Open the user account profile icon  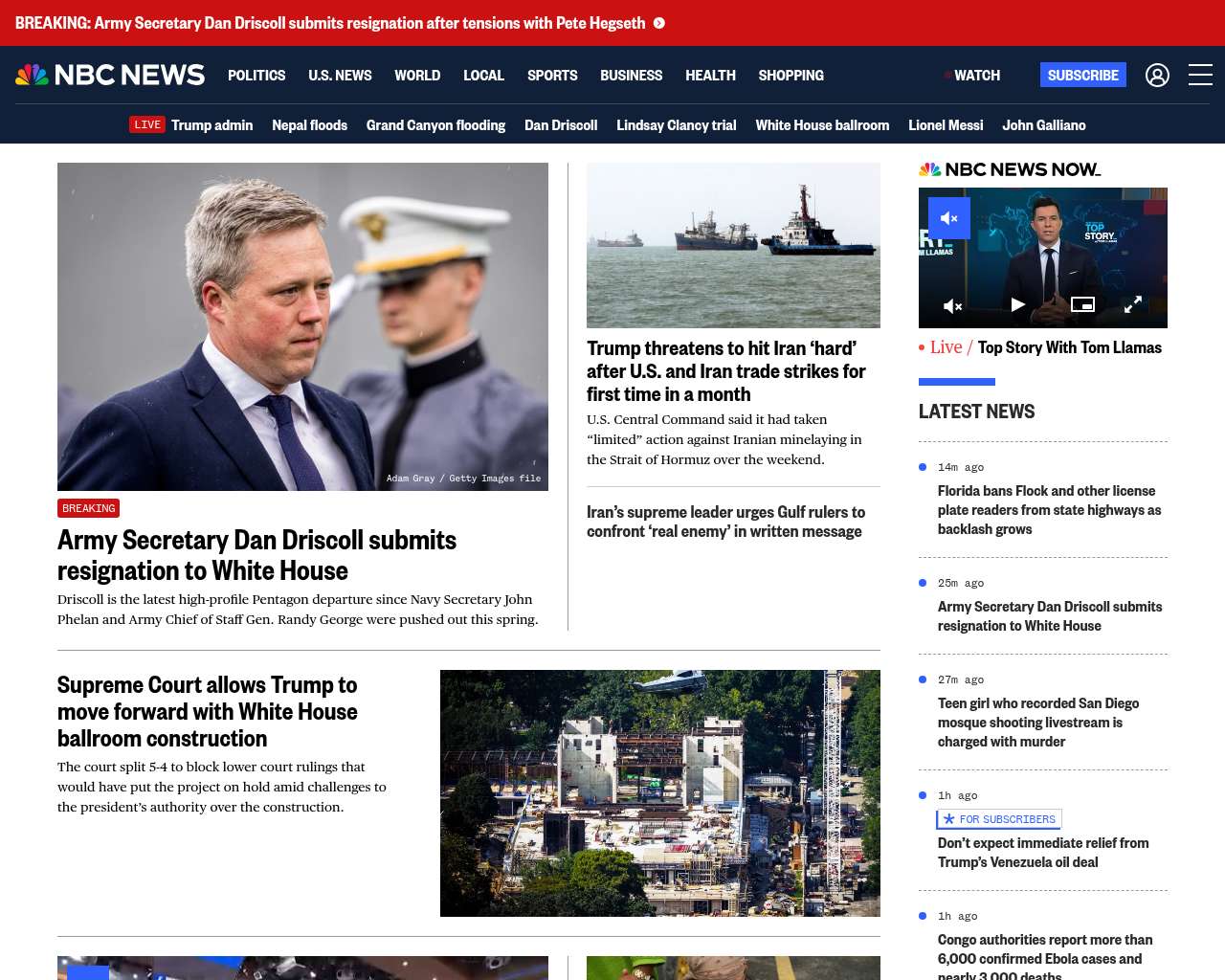tap(1157, 75)
